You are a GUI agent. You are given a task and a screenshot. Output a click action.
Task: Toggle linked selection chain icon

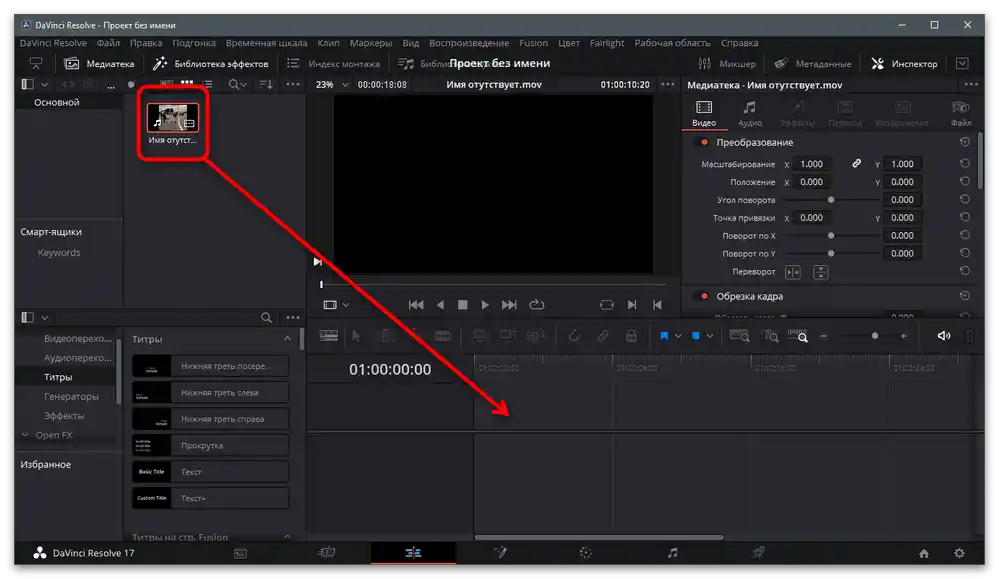pyautogui.click(x=602, y=336)
